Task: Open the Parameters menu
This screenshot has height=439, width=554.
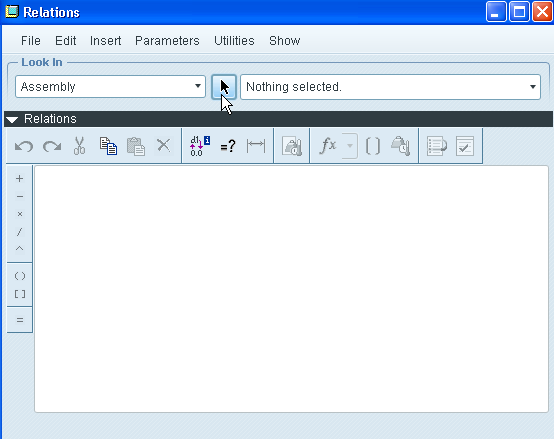Action: tap(167, 41)
